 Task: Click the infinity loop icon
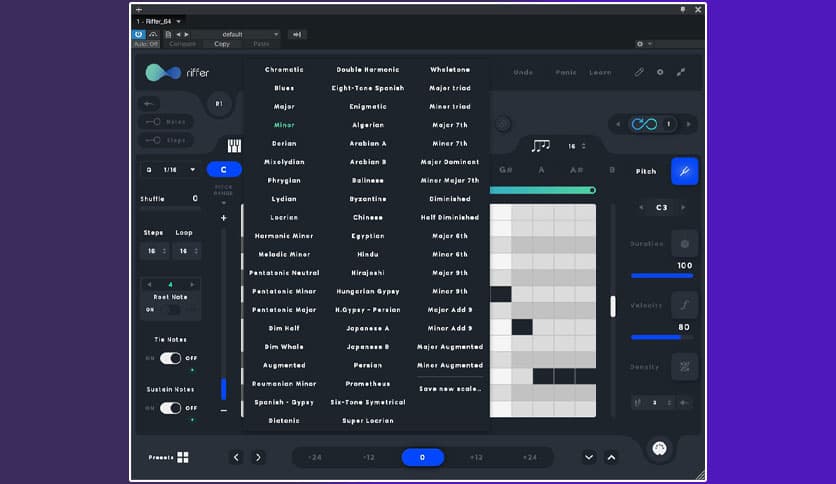pyautogui.click(x=644, y=124)
